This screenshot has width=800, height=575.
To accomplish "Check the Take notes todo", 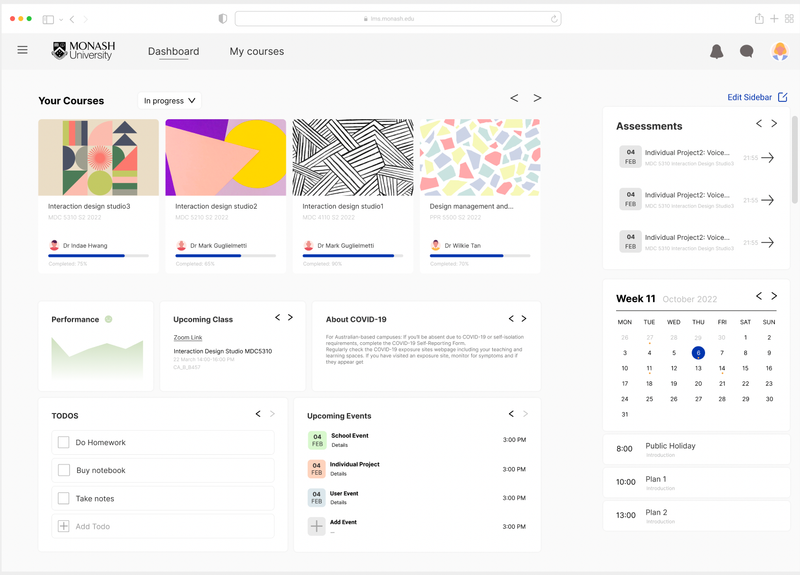I will point(63,498).
